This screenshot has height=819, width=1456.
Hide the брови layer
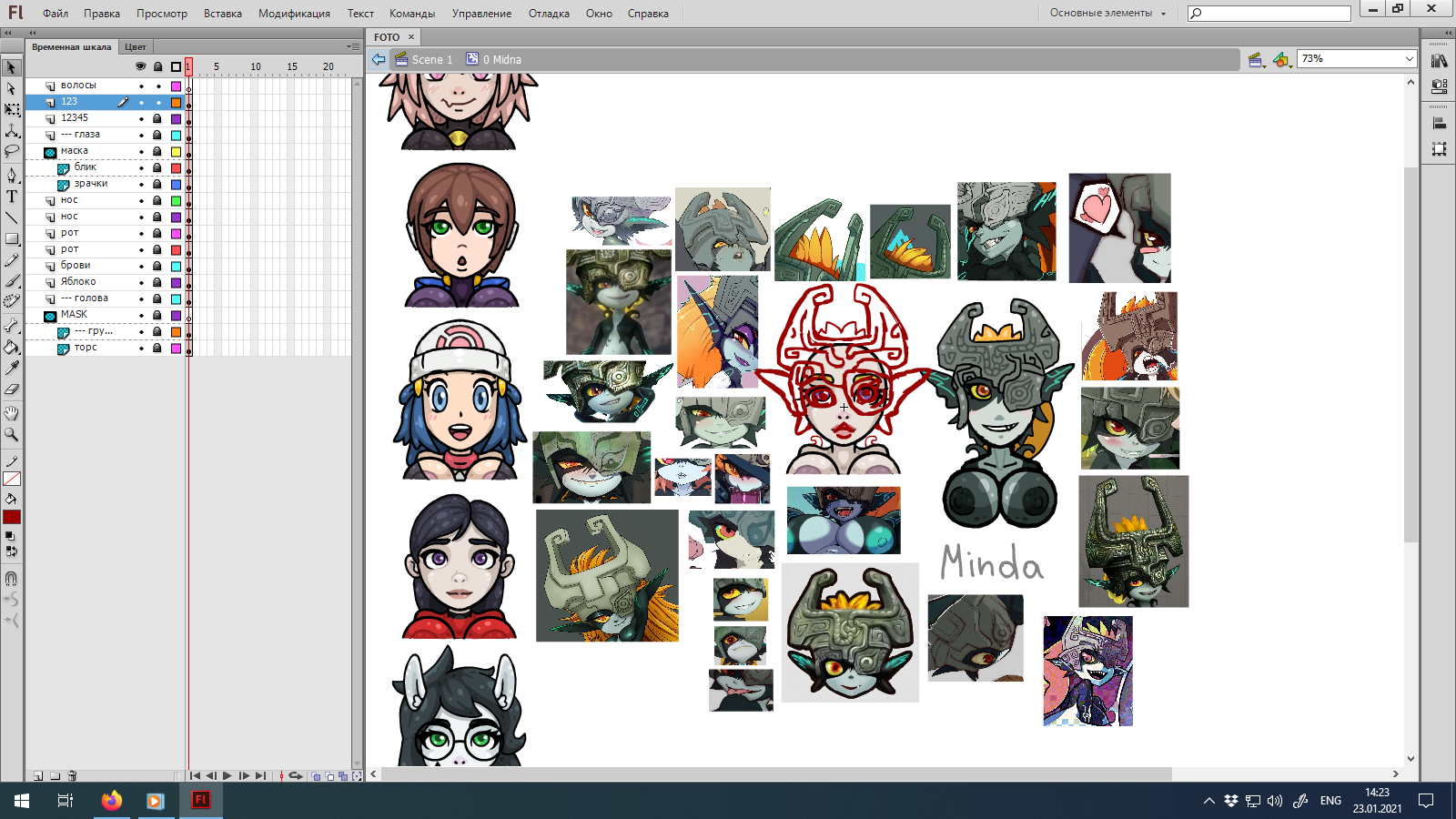(x=141, y=266)
